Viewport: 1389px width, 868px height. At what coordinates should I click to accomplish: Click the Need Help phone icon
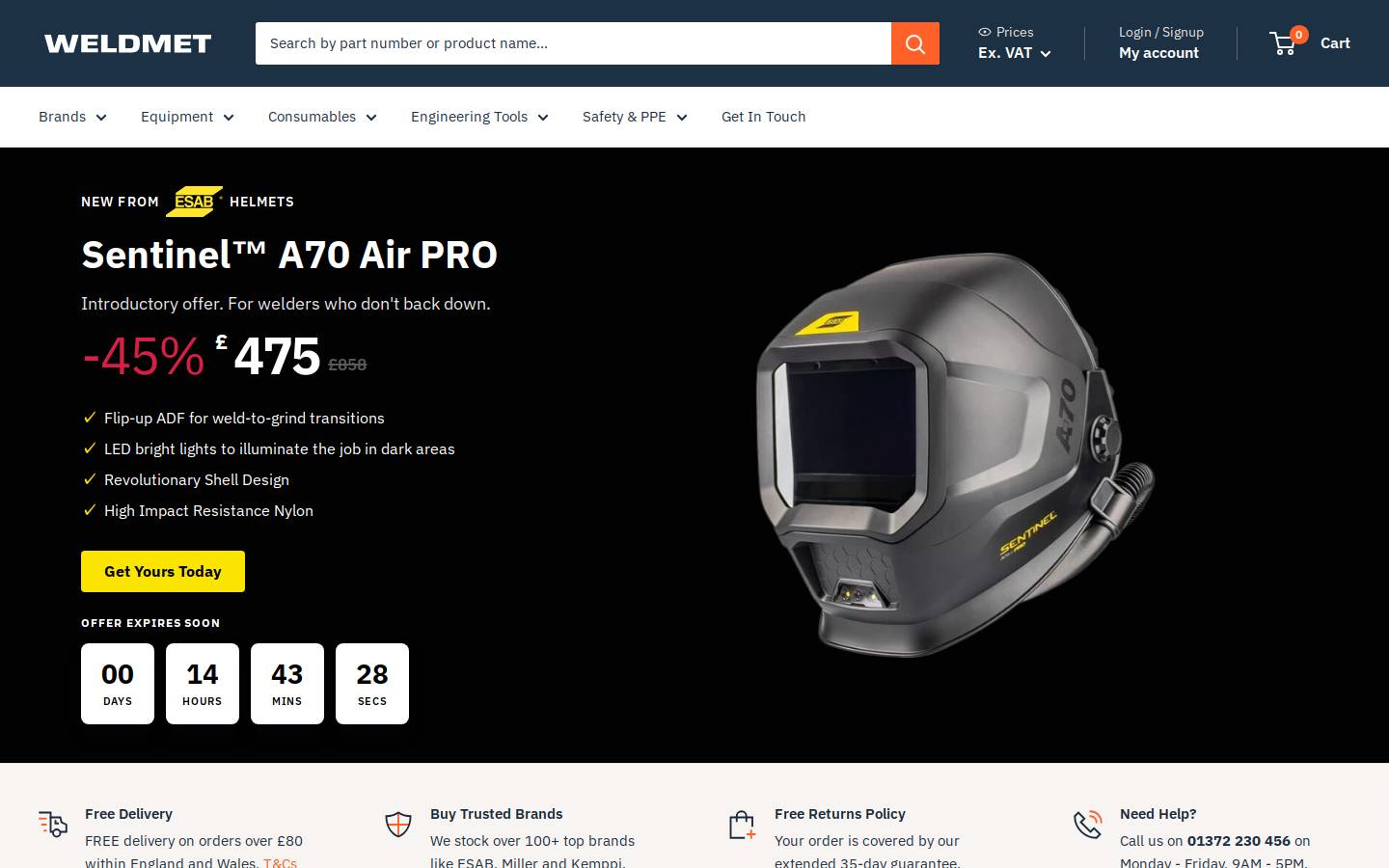click(1088, 825)
